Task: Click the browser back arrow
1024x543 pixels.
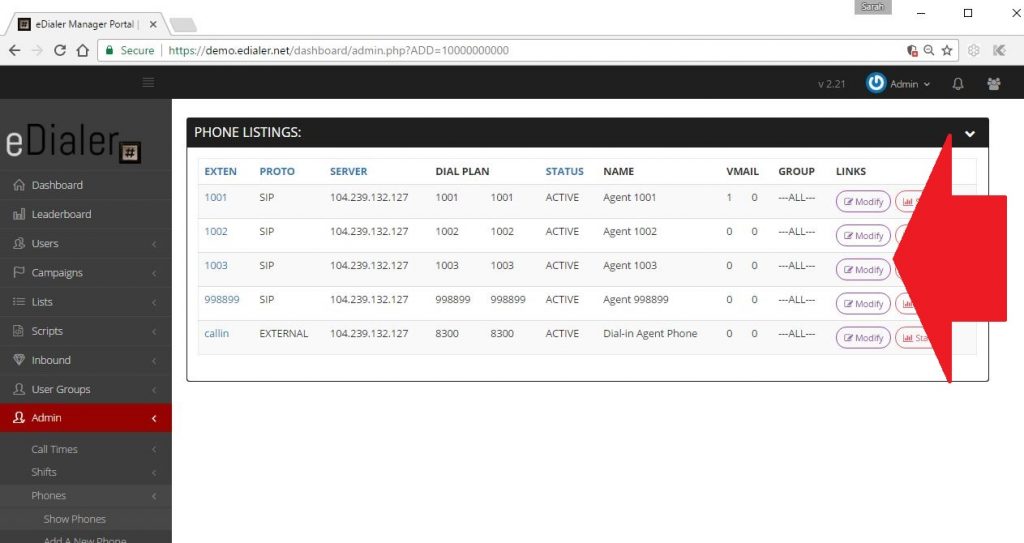Action: (14, 50)
